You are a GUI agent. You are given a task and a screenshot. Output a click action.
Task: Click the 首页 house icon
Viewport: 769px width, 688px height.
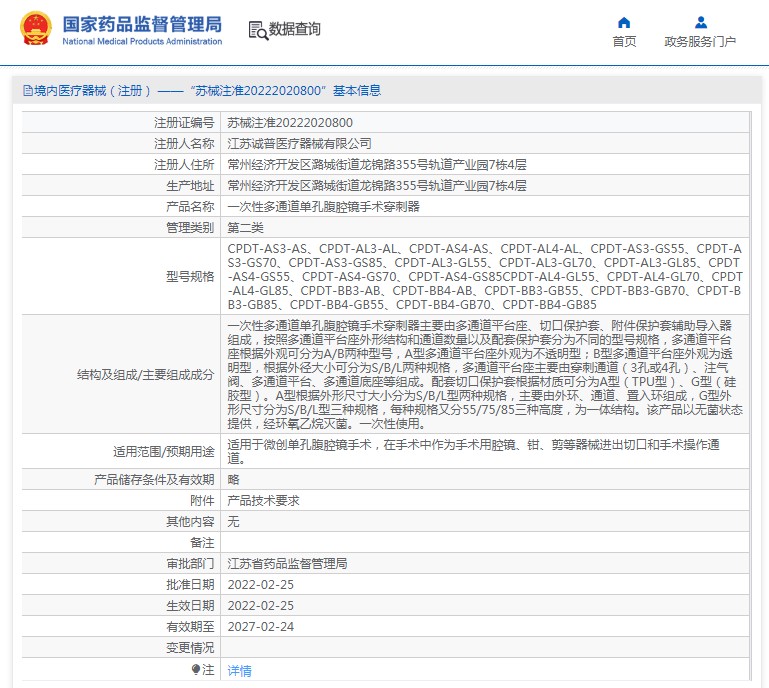point(624,22)
